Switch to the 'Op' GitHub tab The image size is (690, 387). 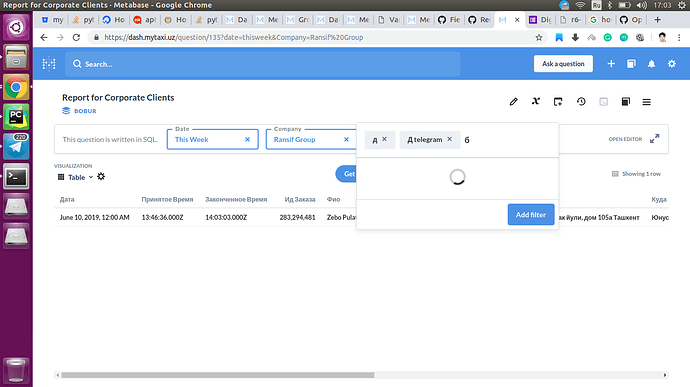point(631,20)
